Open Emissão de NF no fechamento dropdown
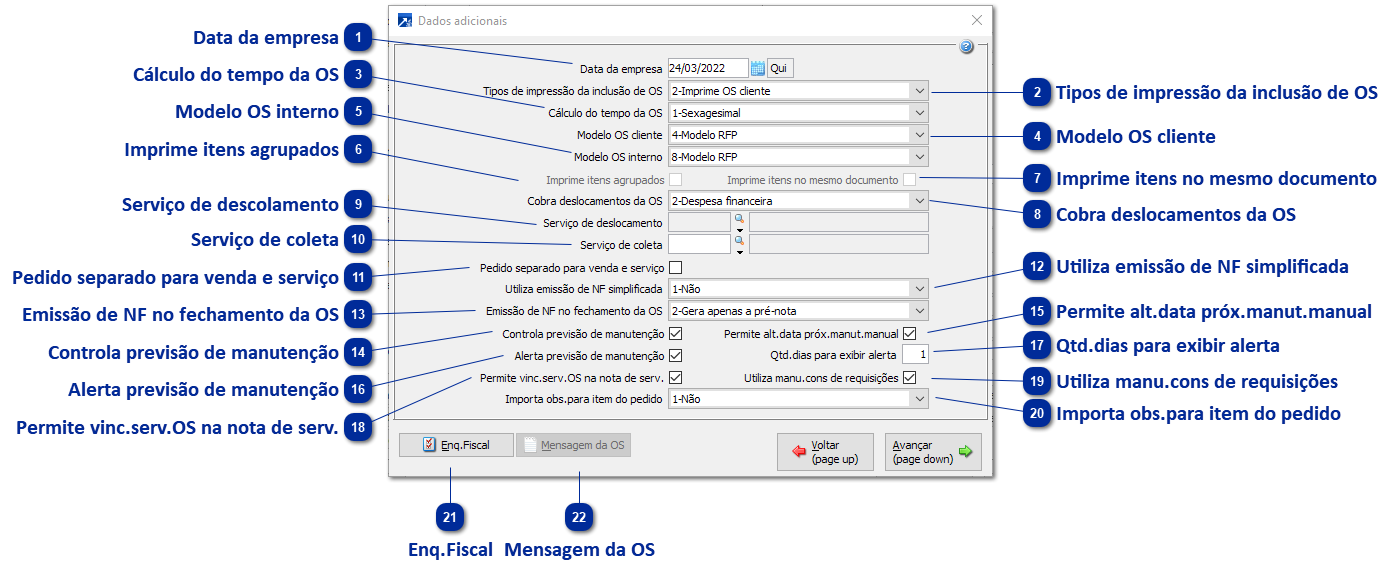Screen dimensions: 1394x578 [919, 310]
